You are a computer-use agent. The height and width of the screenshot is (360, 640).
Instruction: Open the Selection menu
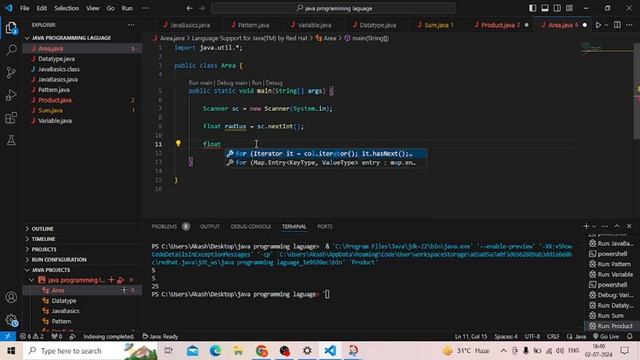pyautogui.click(x=67, y=8)
